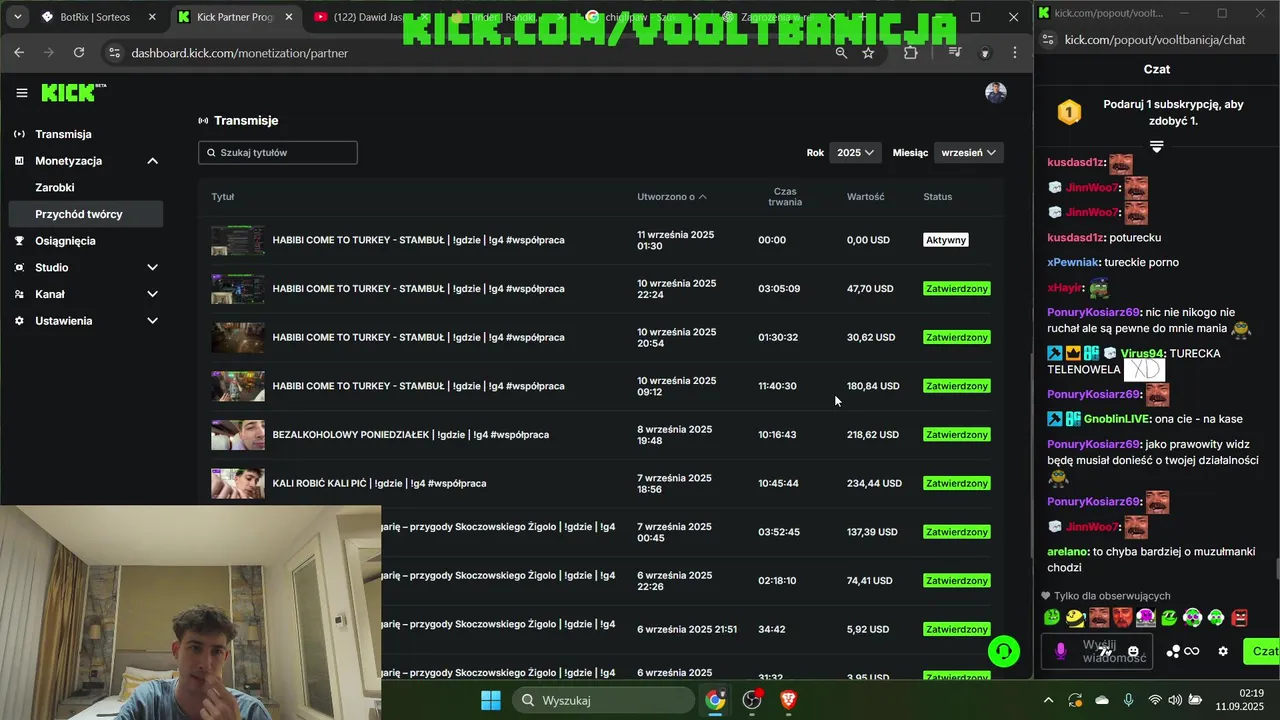Open the profile avatar in the Kick dashboard header

click(x=995, y=93)
